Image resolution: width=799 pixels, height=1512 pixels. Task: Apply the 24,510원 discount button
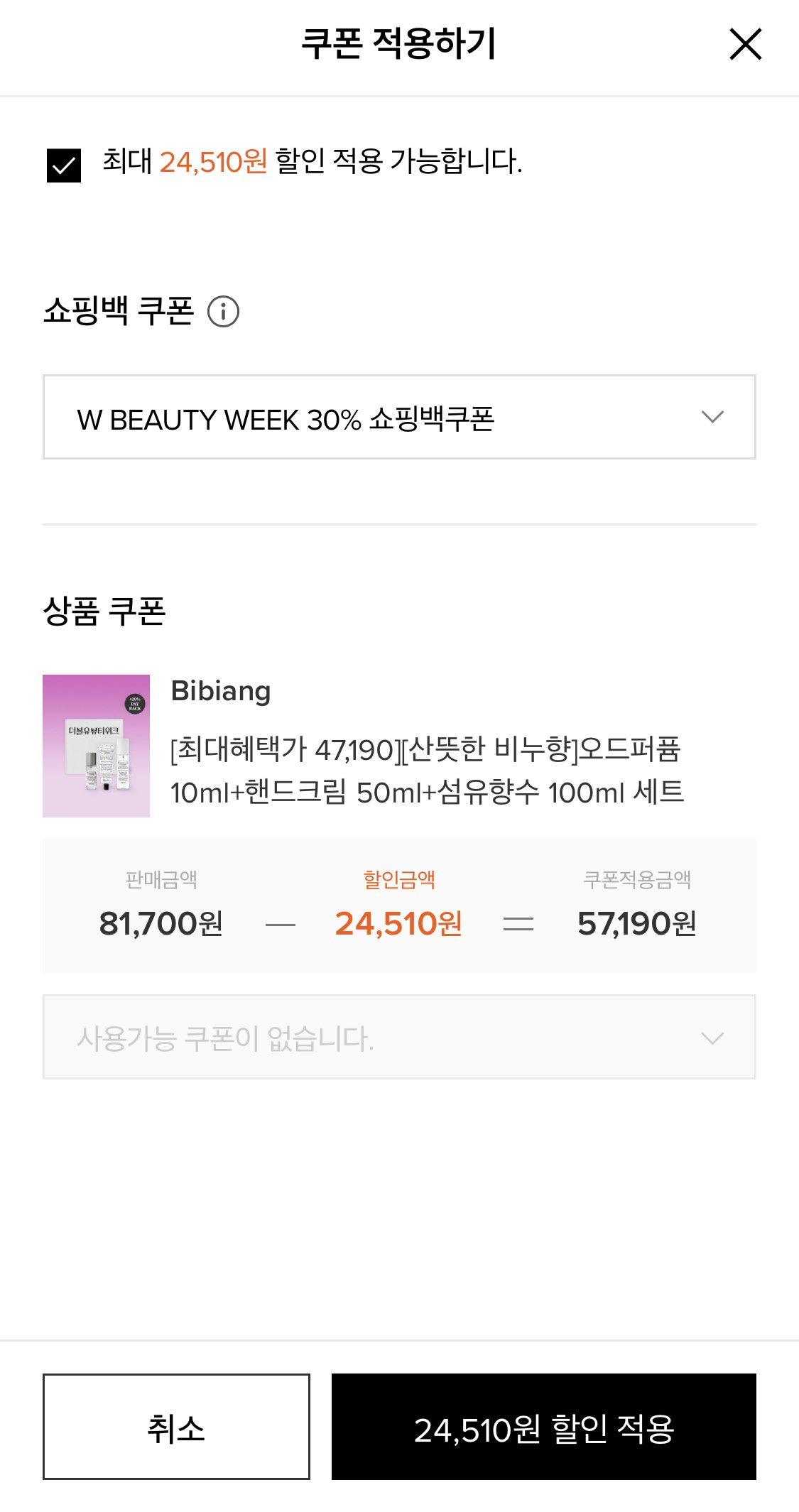click(x=544, y=1427)
